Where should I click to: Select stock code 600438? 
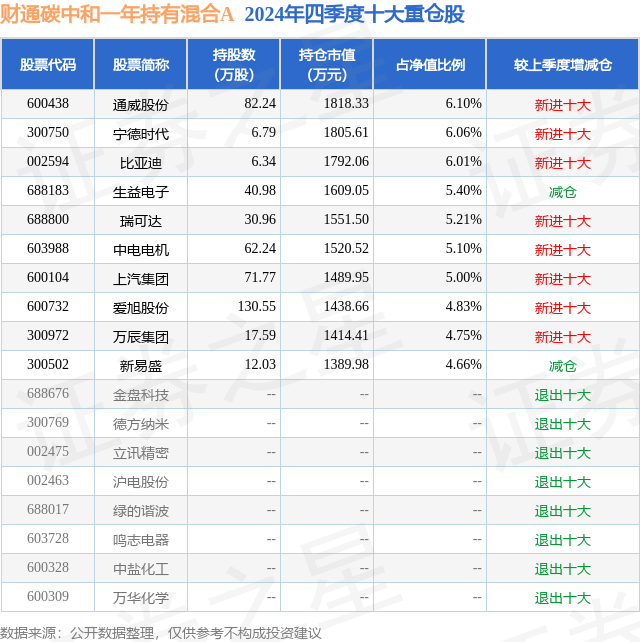(48, 104)
